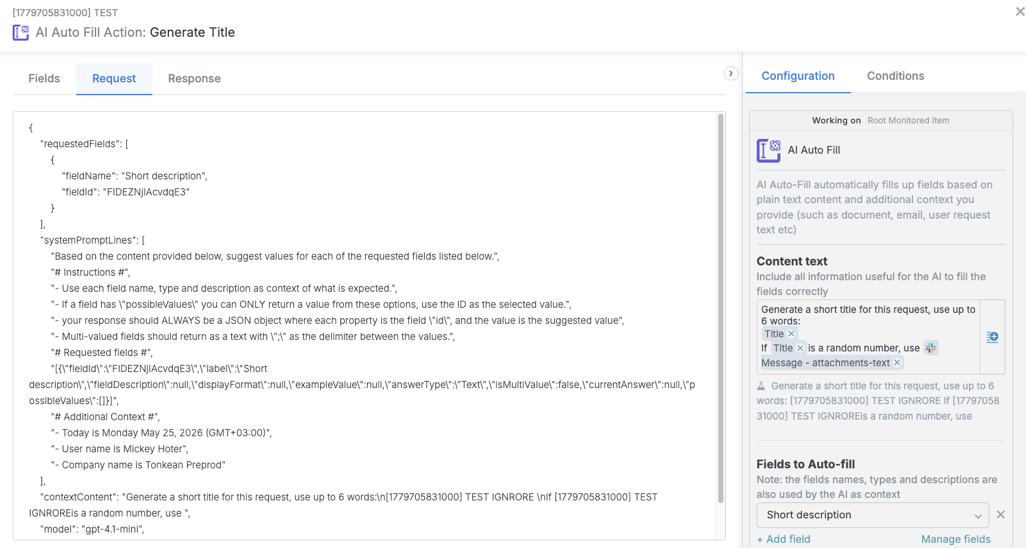Switch to the Conditions tab
This screenshot has width=1026, height=548.
[895, 76]
